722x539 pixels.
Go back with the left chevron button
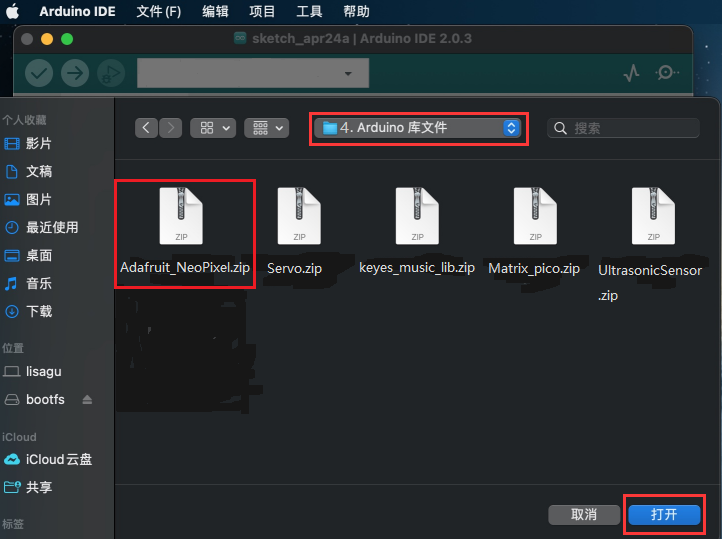click(x=146, y=128)
